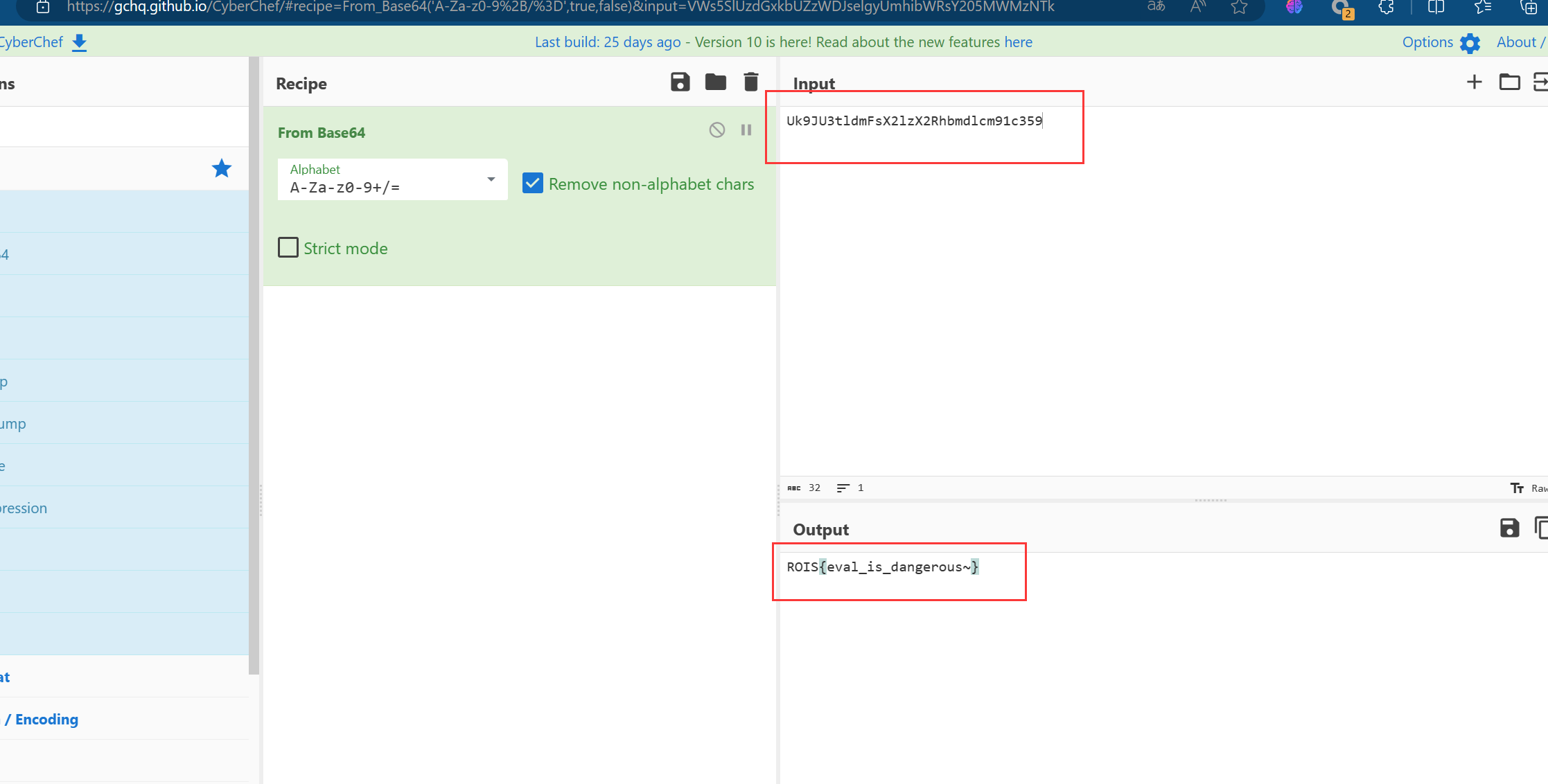Expand the Encoding category

click(46, 719)
